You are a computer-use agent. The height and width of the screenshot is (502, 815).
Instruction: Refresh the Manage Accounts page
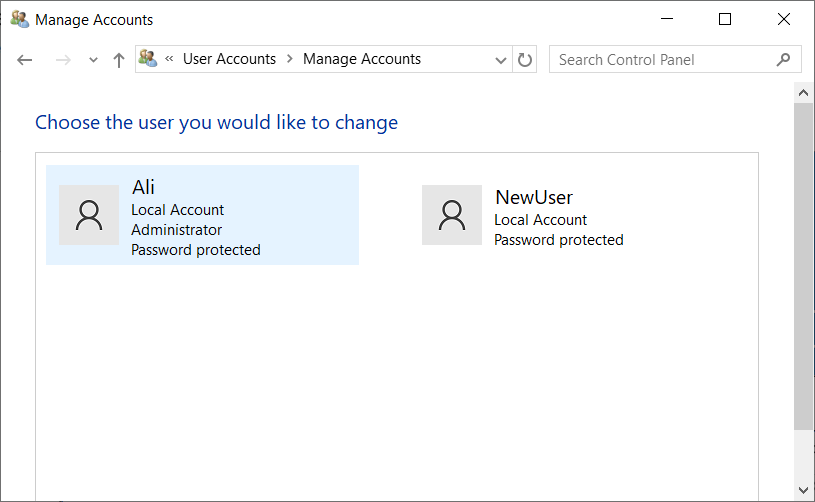tap(525, 60)
